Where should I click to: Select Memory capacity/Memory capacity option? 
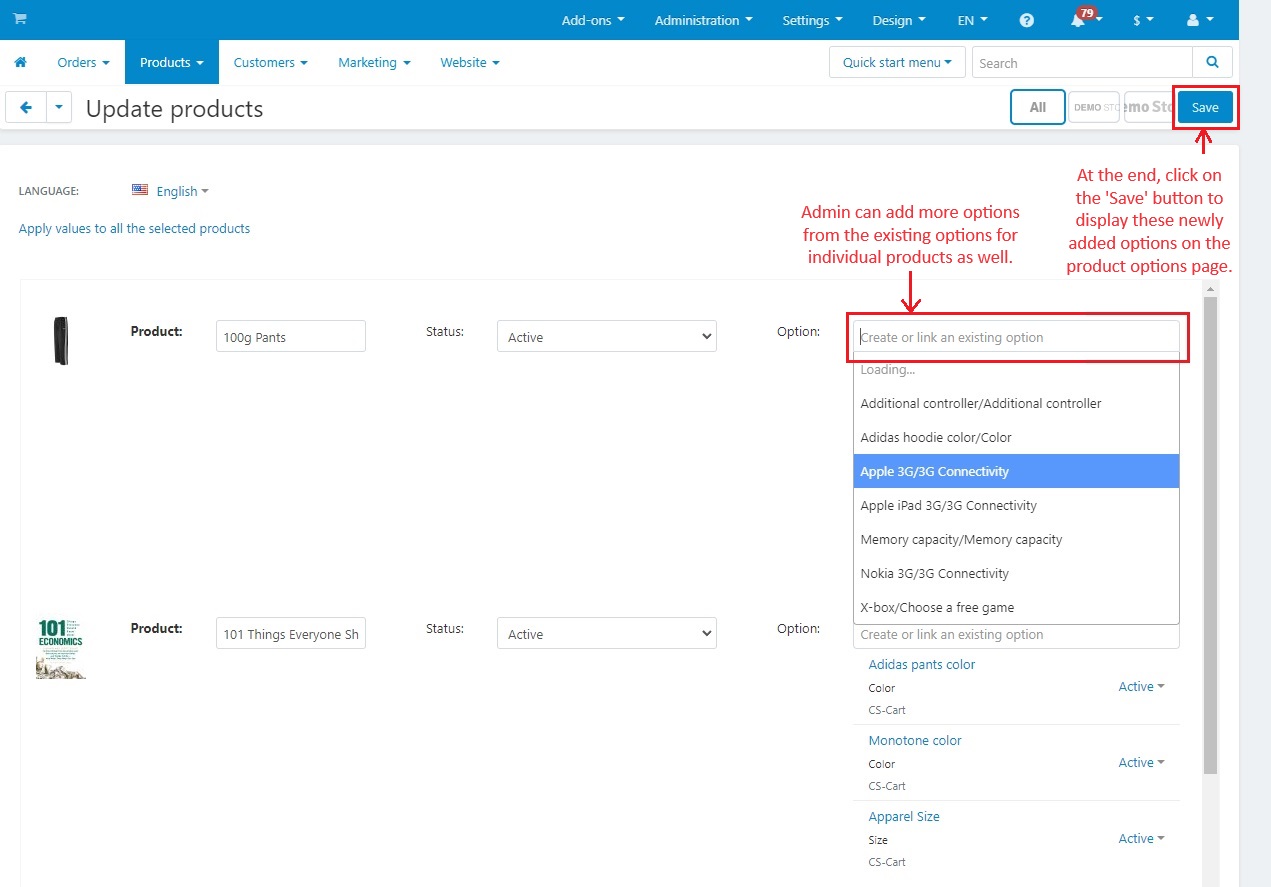[x=1016, y=539]
